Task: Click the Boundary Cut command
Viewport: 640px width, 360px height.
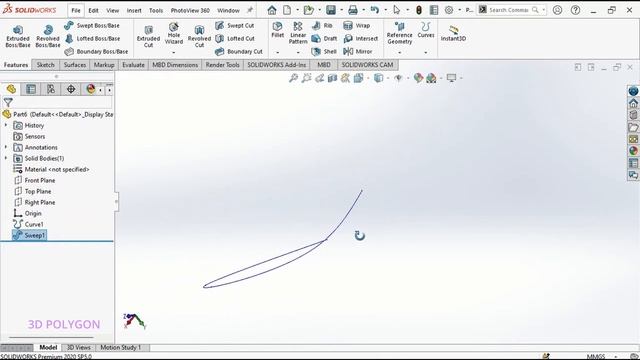Action: 239,51
